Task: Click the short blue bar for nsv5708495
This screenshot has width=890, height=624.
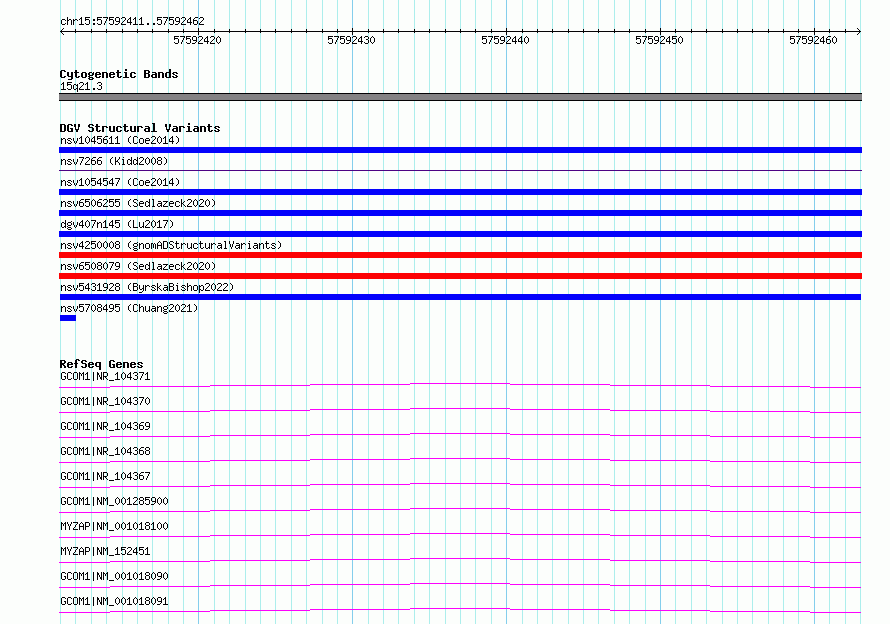Action: [x=68, y=318]
